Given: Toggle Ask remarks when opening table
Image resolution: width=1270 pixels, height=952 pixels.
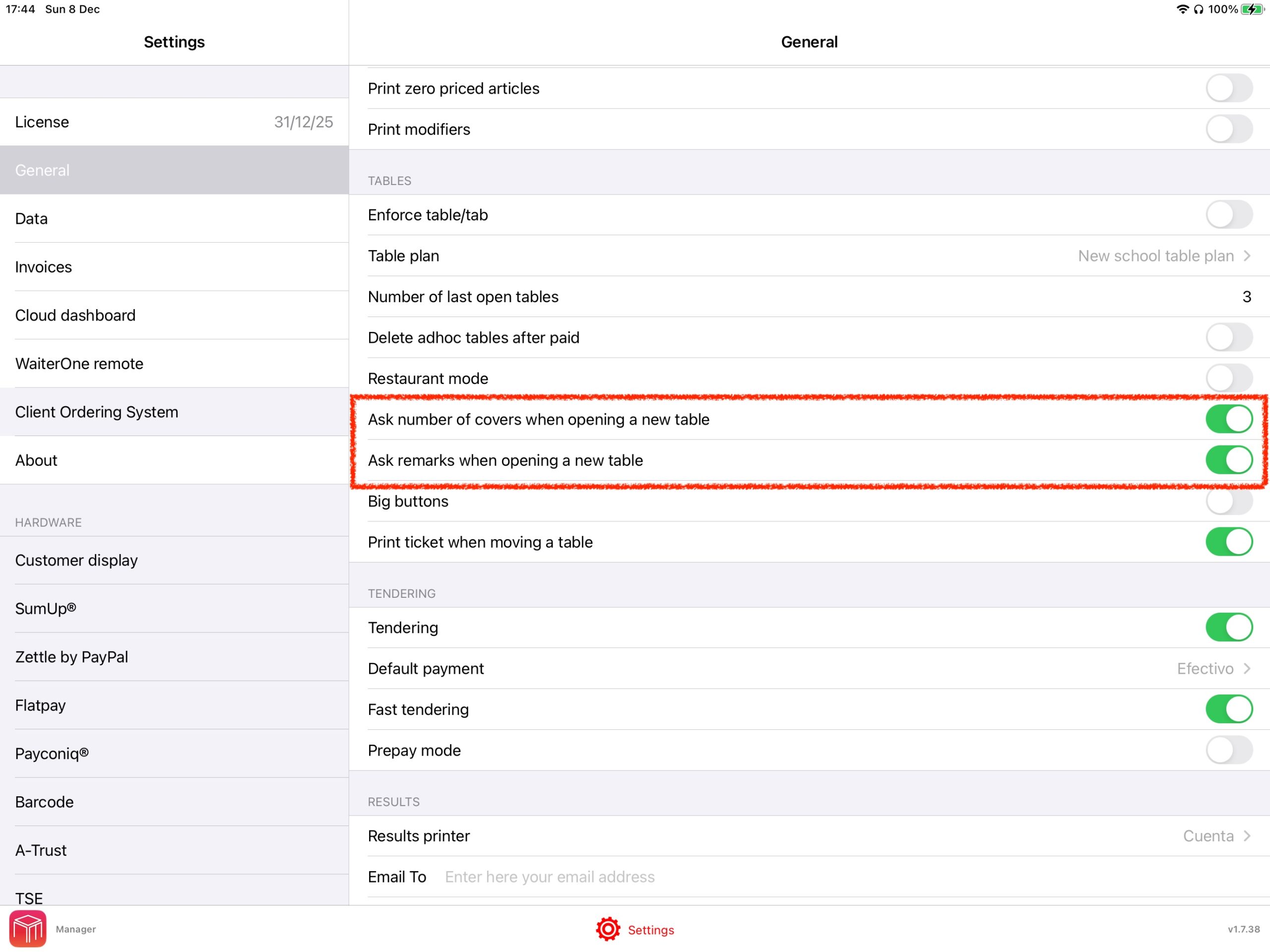Looking at the screenshot, I should (x=1227, y=460).
